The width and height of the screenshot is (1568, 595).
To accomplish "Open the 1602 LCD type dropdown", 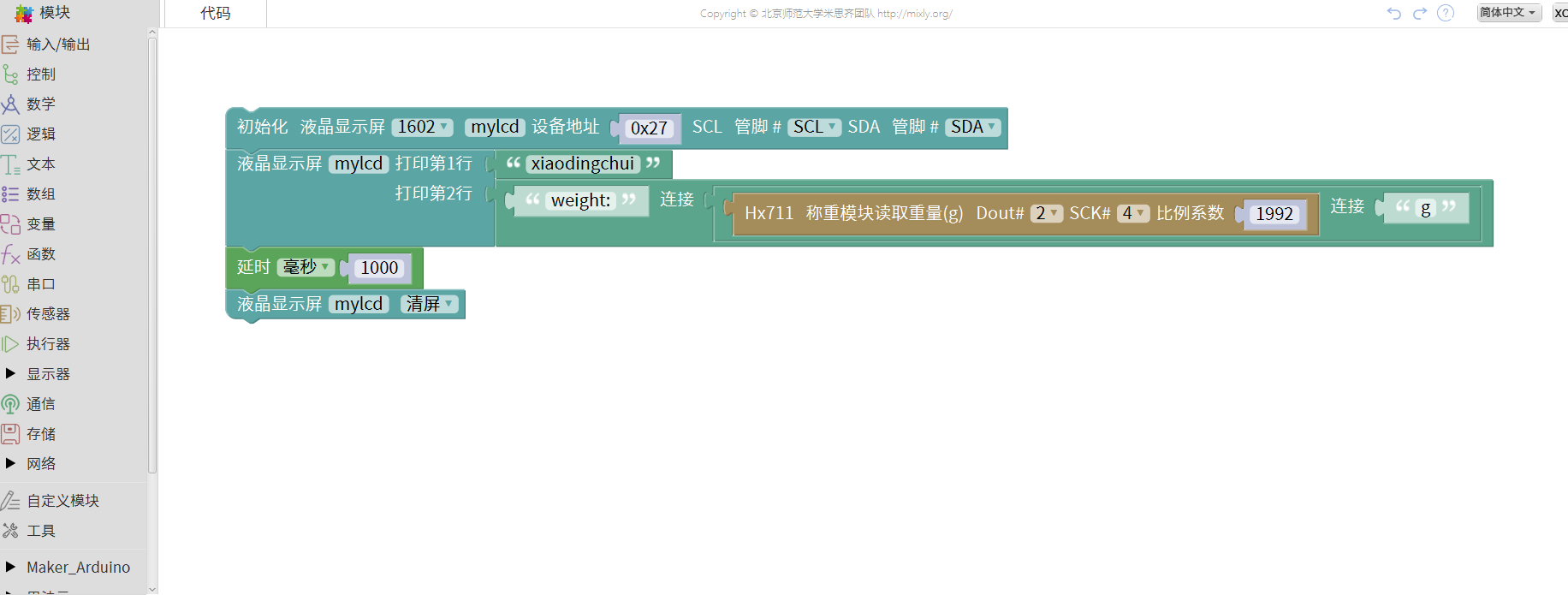I will [423, 127].
